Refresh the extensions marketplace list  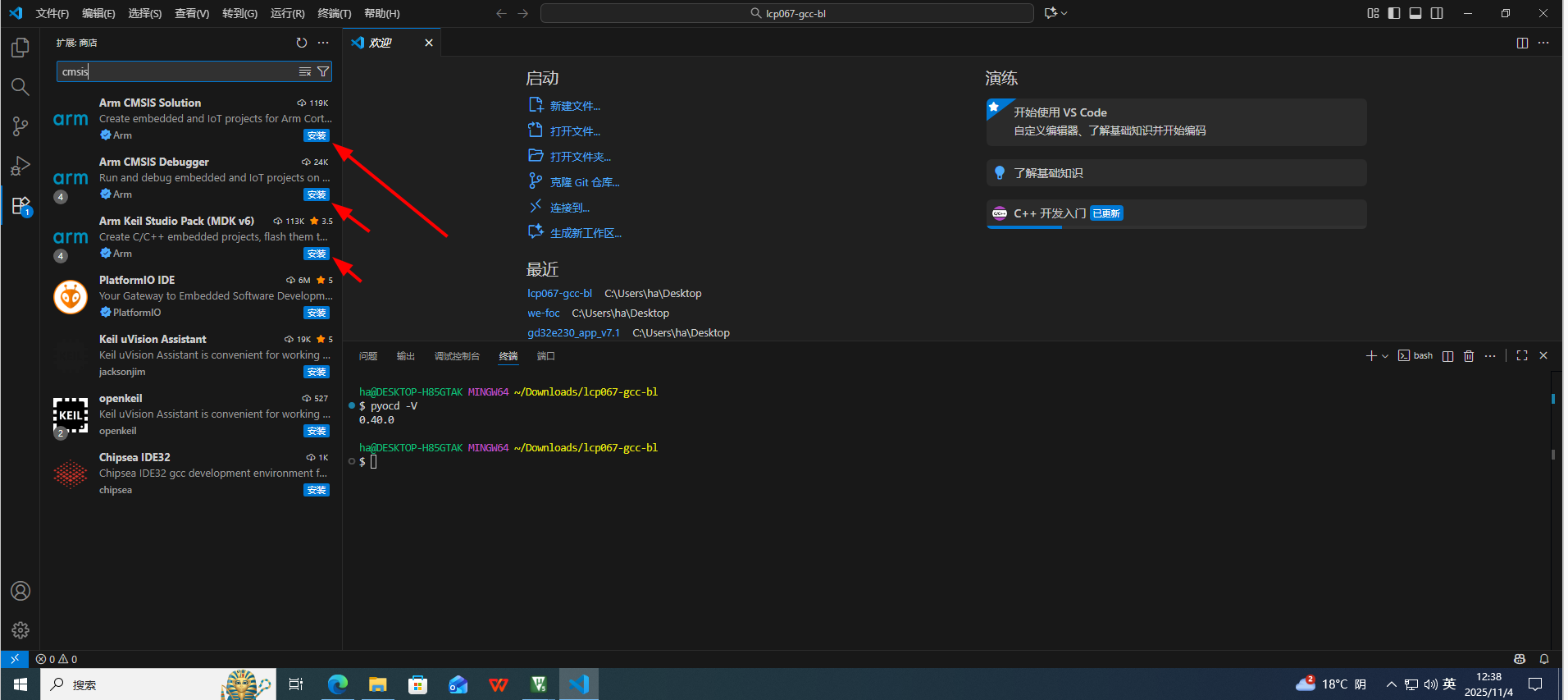pyautogui.click(x=302, y=43)
